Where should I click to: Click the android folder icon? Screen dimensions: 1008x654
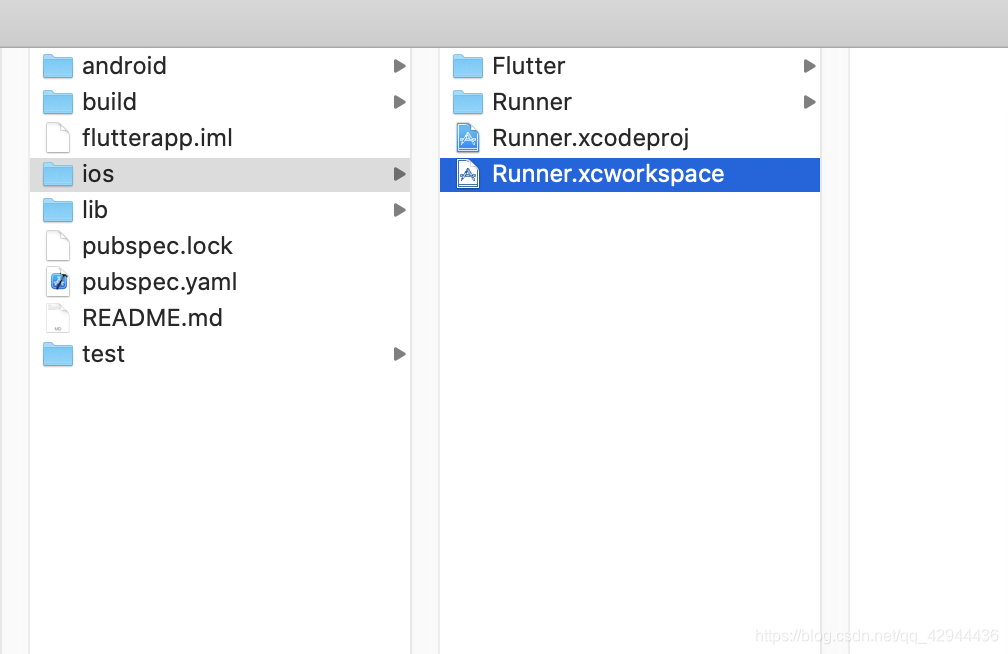coord(58,66)
